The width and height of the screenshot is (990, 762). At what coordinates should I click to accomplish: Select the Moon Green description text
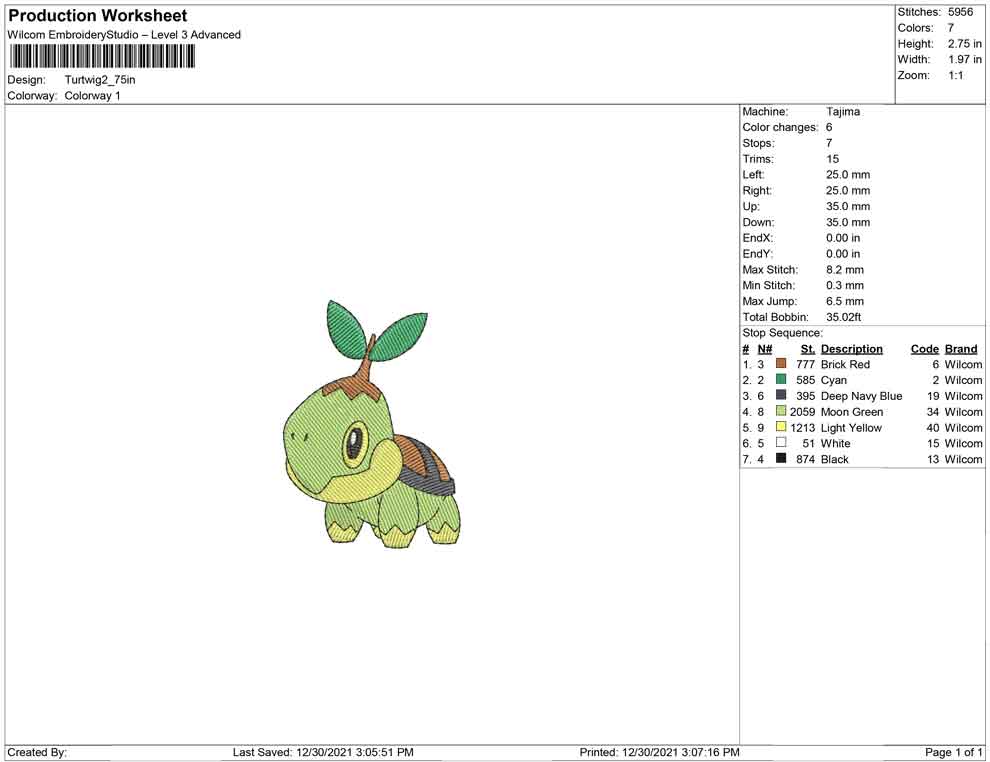click(x=852, y=412)
